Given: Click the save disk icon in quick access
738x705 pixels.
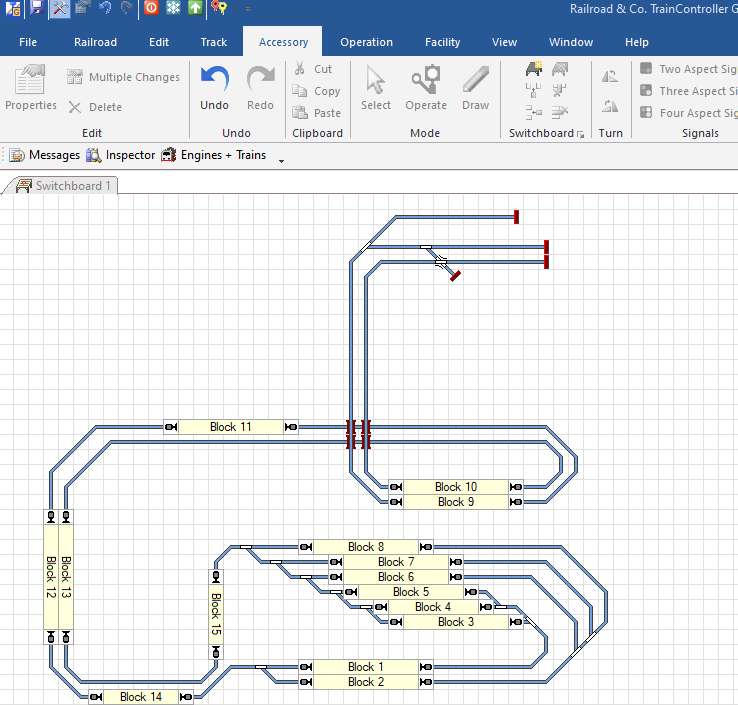Looking at the screenshot, I should tap(36, 8).
